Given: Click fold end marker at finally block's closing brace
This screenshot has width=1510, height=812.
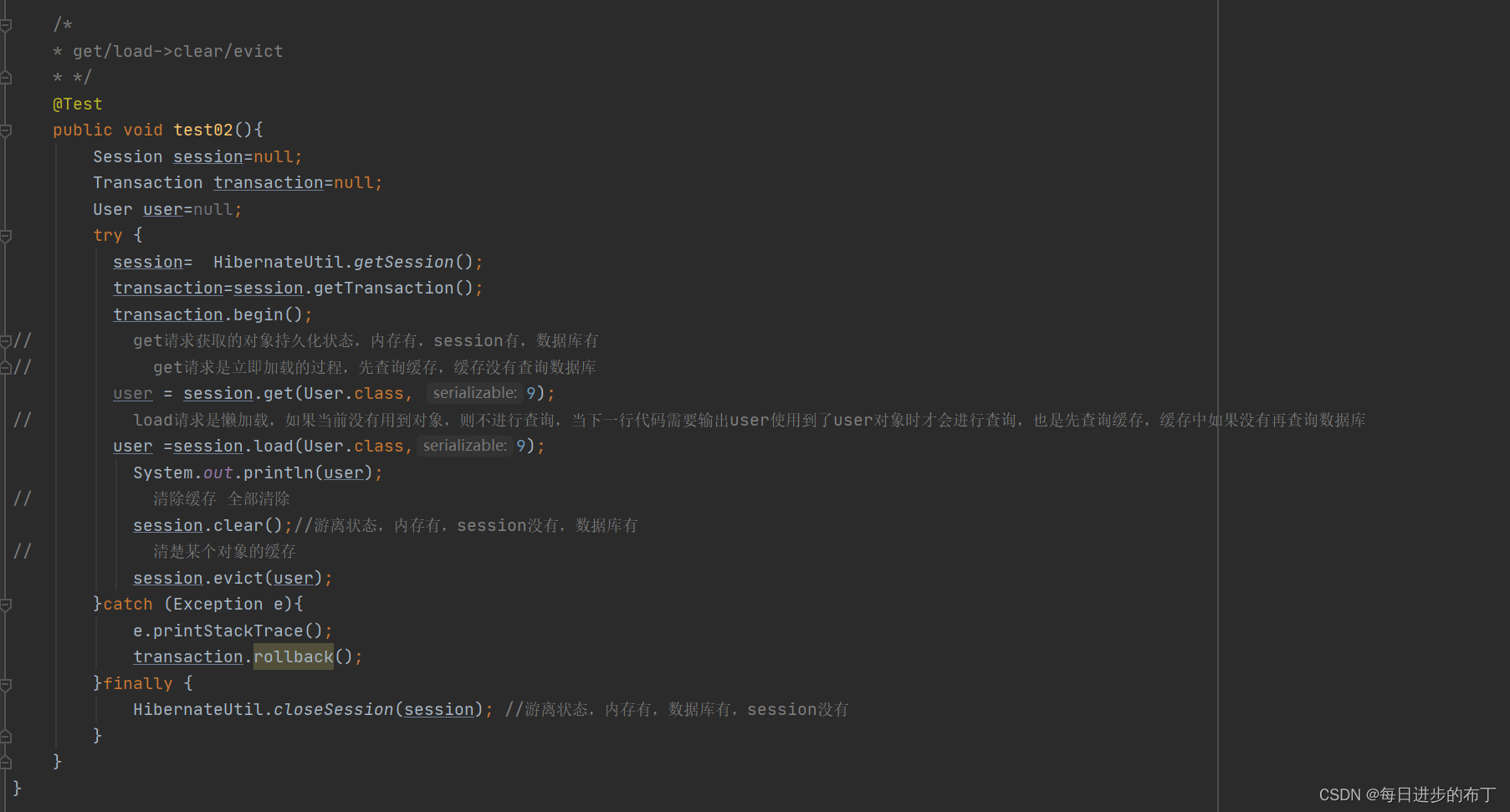Looking at the screenshot, I should [x=6, y=736].
